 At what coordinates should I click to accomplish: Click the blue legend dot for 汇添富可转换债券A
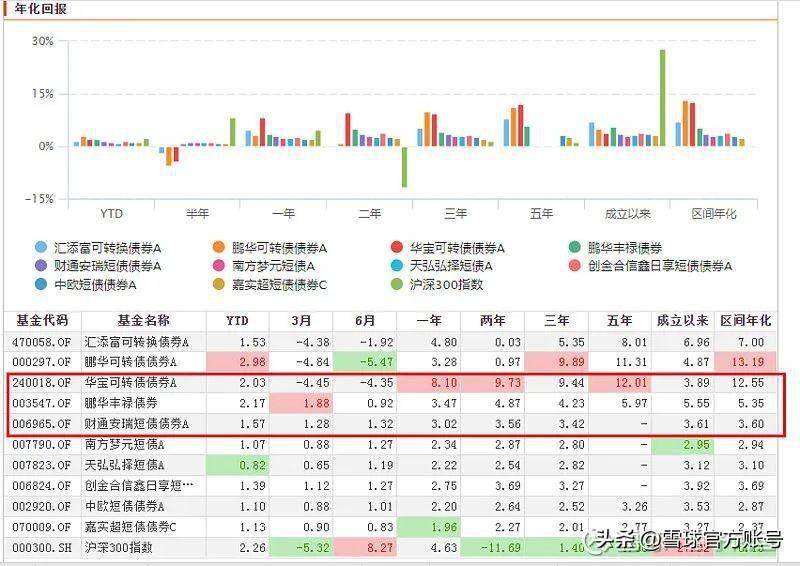pos(40,247)
